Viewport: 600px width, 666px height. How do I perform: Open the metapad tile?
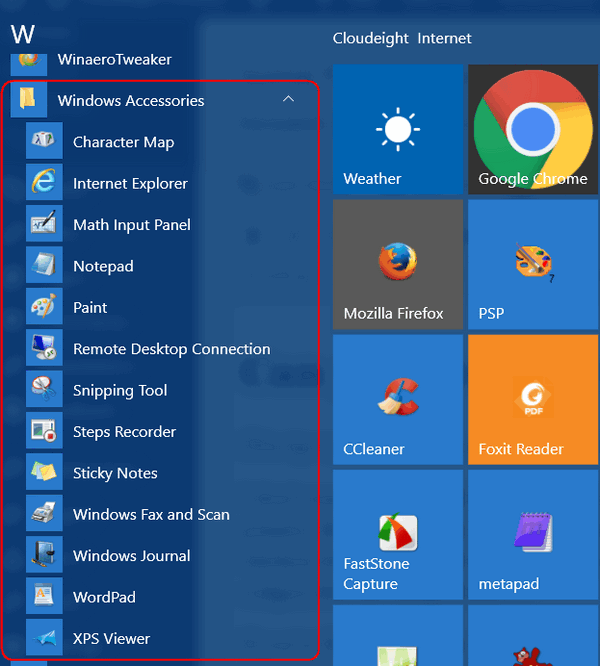[533, 535]
